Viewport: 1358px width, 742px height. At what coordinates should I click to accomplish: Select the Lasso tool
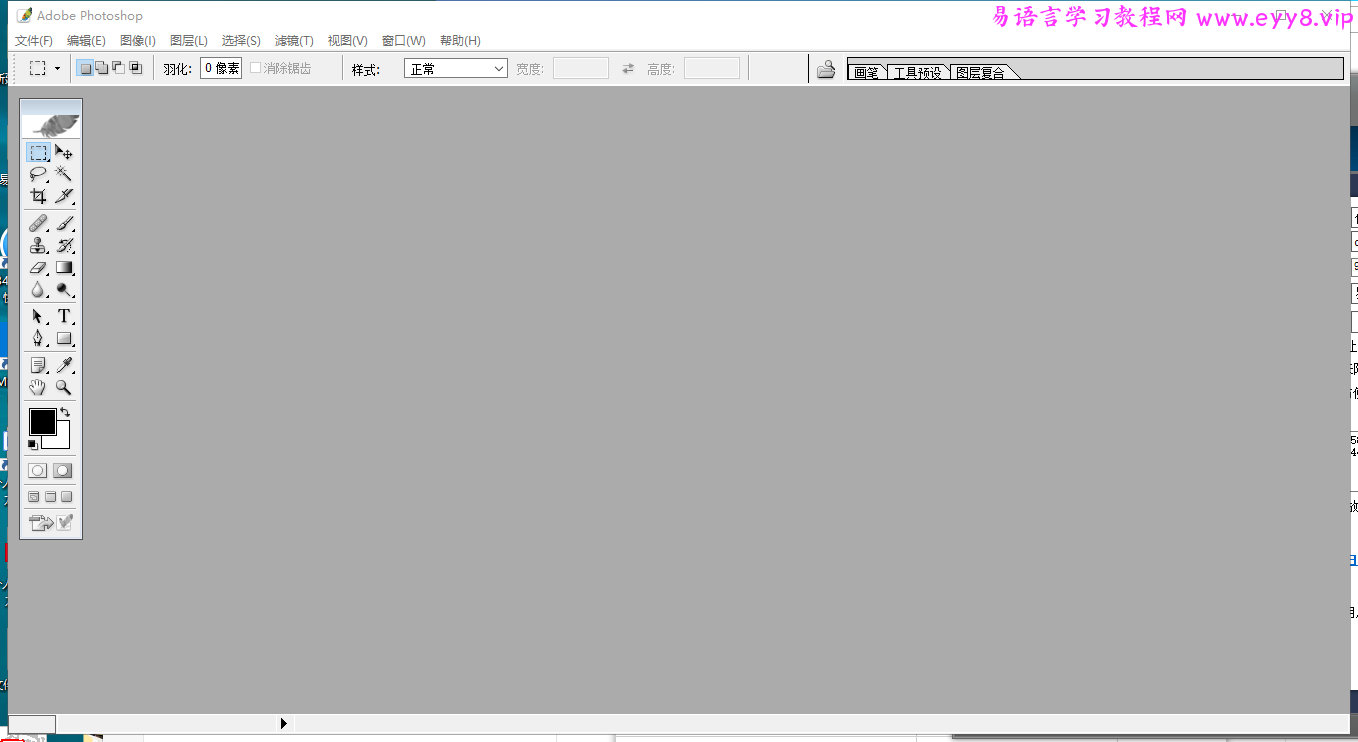(x=38, y=174)
